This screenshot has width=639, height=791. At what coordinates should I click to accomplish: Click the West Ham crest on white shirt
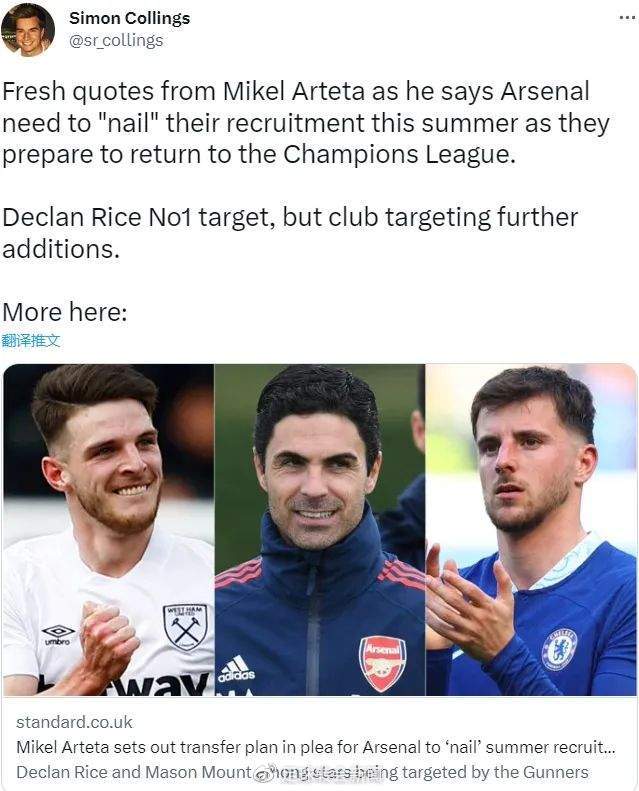pos(185,627)
